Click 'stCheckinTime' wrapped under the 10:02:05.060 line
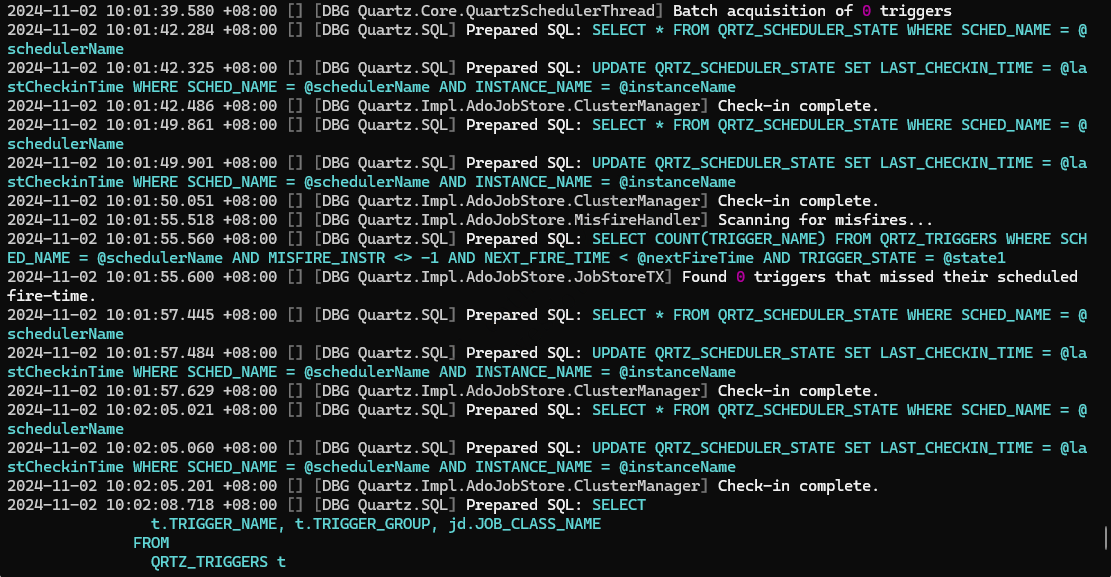The image size is (1111, 577). [65, 467]
